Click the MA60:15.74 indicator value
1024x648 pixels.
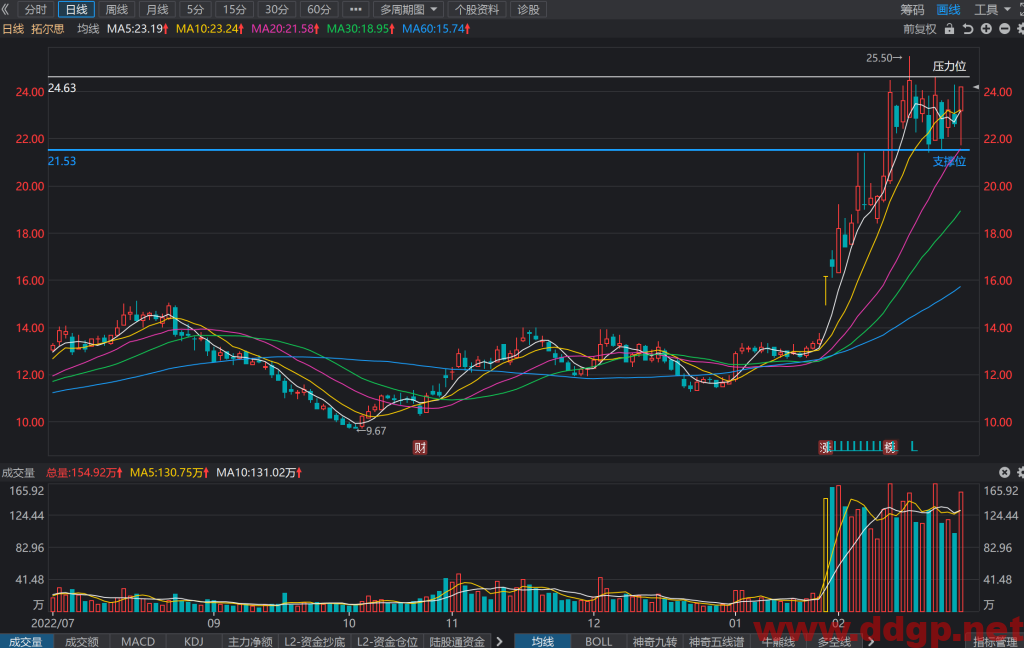tap(436, 29)
